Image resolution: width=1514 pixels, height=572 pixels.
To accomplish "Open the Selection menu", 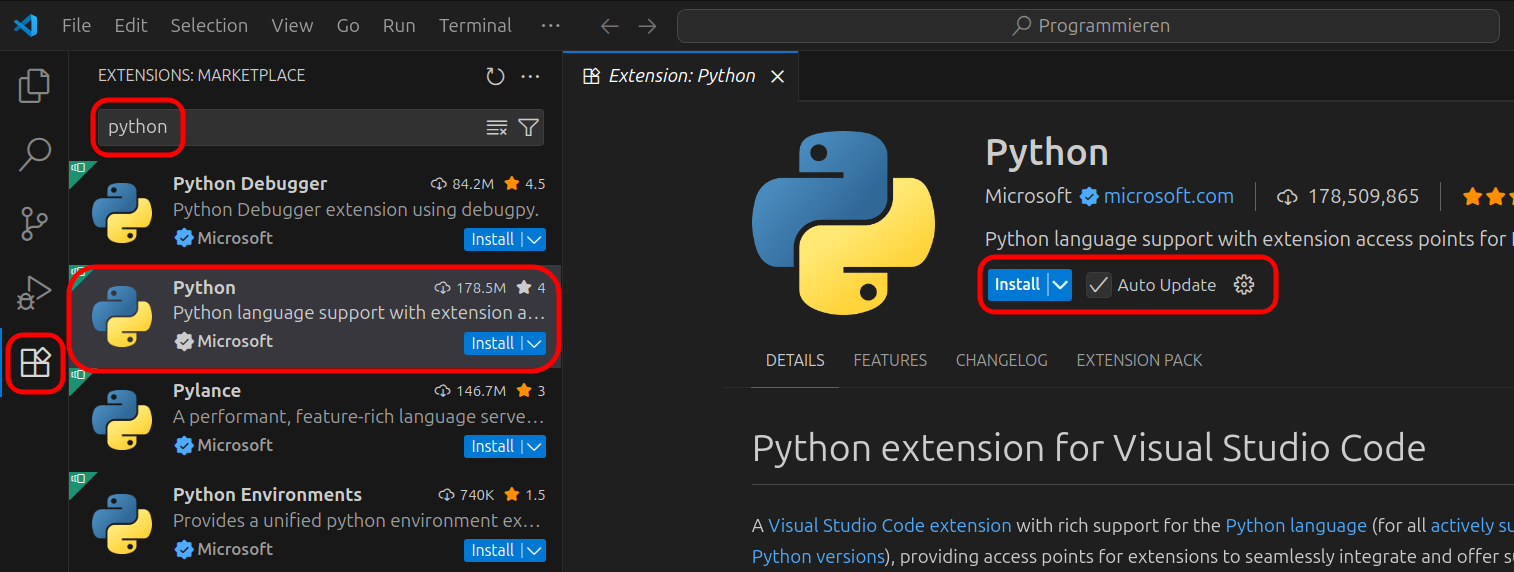I will tap(209, 26).
